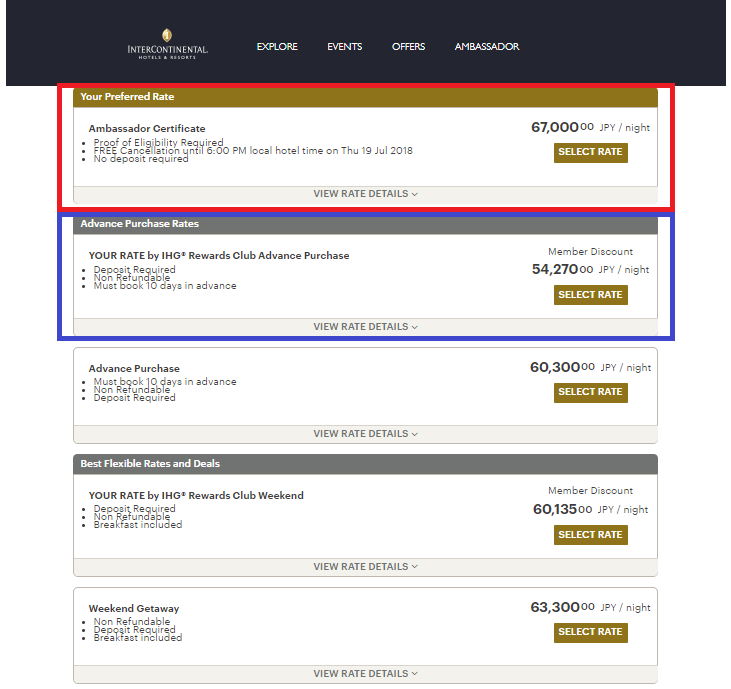Show rate details for 60,300 JPY Advance Purchase

pyautogui.click(x=365, y=434)
